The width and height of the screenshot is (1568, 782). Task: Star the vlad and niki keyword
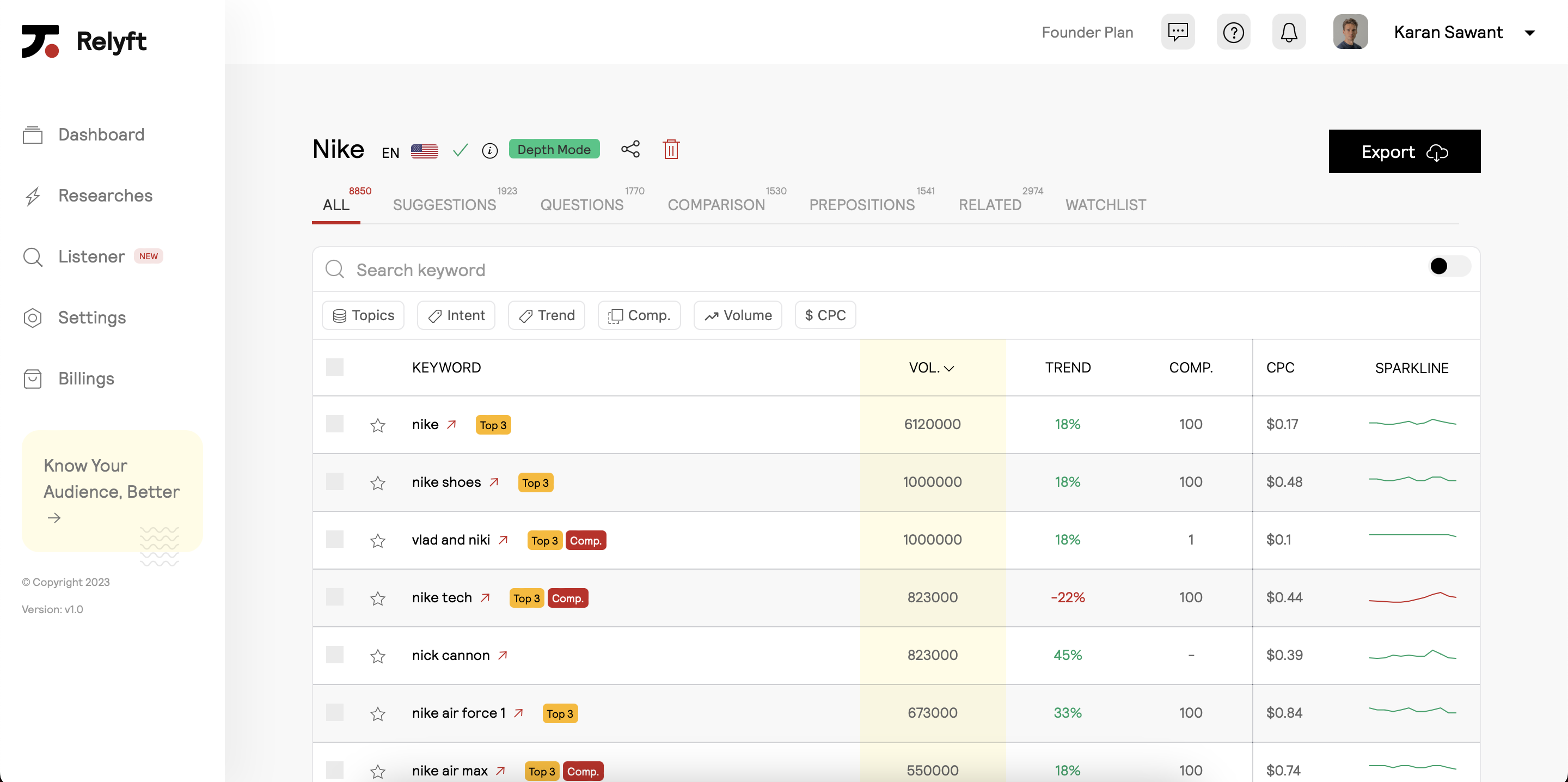(x=377, y=540)
